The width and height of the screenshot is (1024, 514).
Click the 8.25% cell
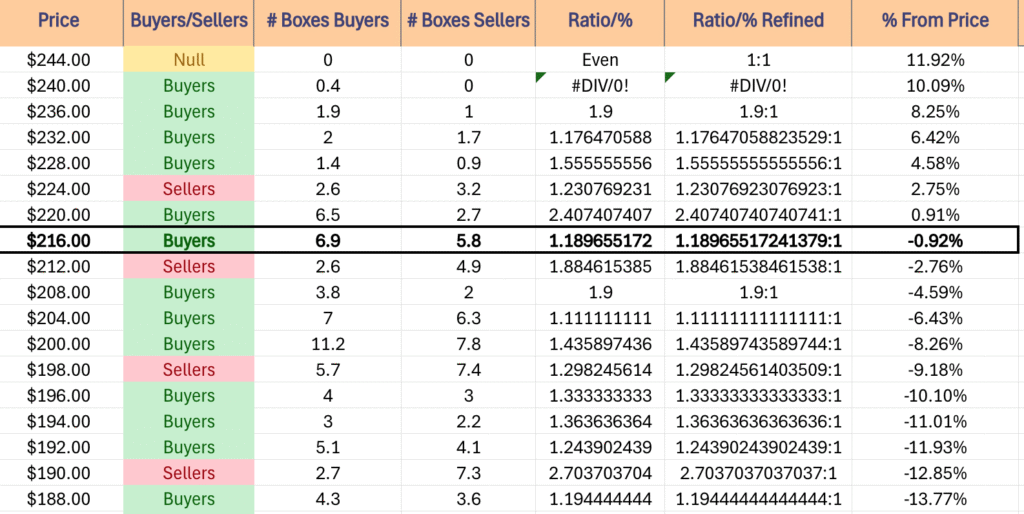(936, 112)
